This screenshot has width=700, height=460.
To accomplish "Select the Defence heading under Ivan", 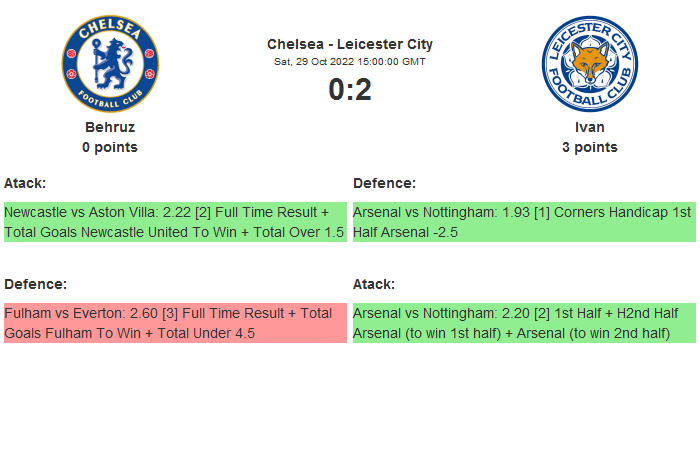I will pyautogui.click(x=384, y=183).
